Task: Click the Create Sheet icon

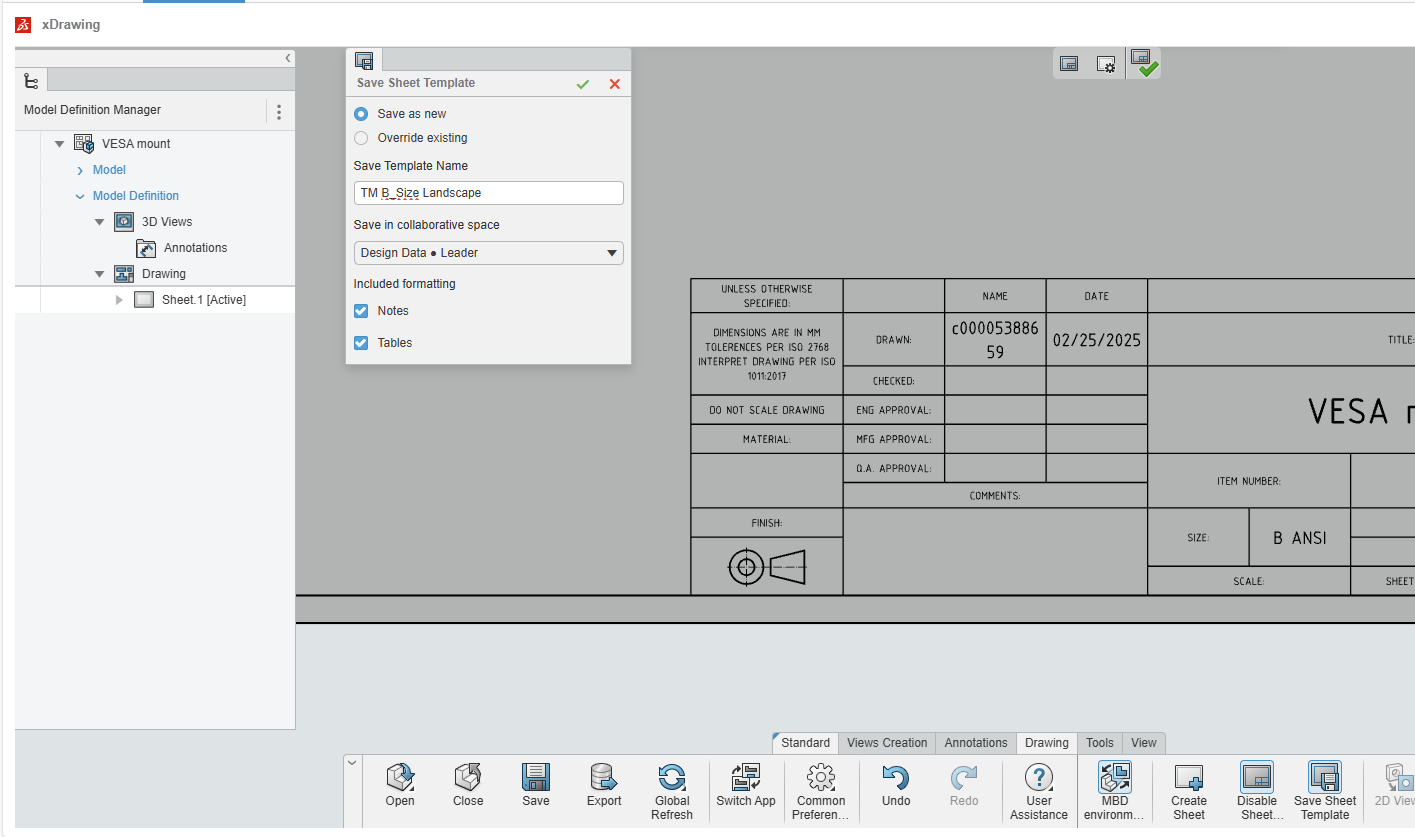Action: pyautogui.click(x=1189, y=778)
